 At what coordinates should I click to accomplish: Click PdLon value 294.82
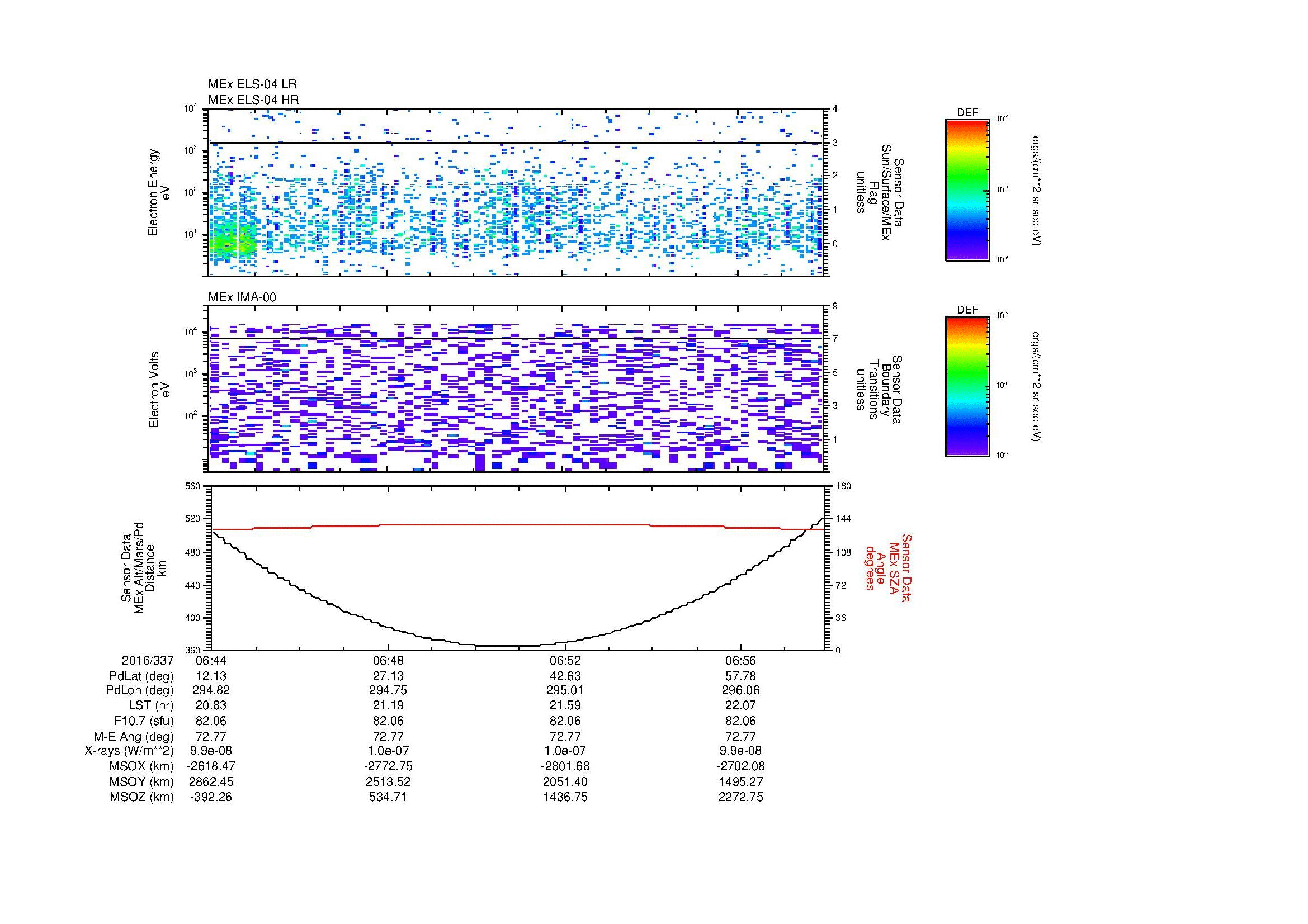[211, 690]
